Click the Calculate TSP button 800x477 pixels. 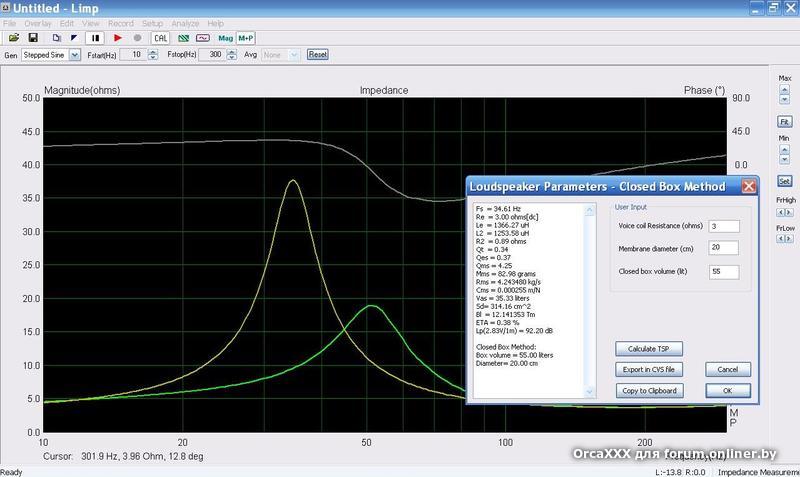648,349
